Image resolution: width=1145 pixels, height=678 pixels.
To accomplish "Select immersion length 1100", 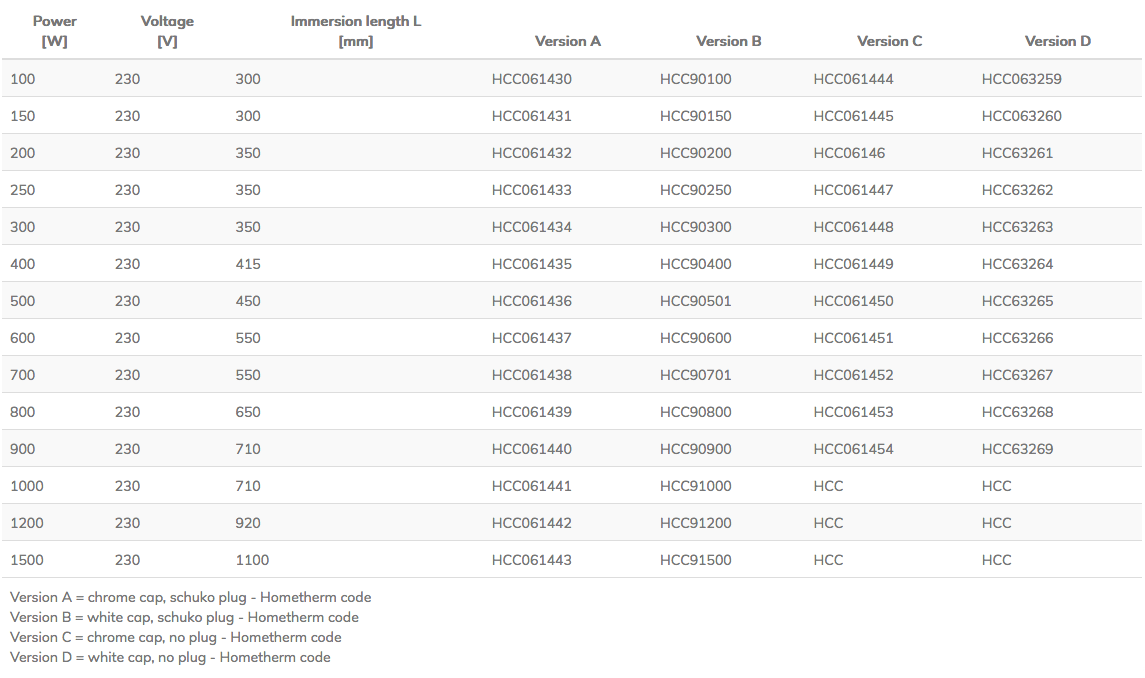I will tap(253, 560).
